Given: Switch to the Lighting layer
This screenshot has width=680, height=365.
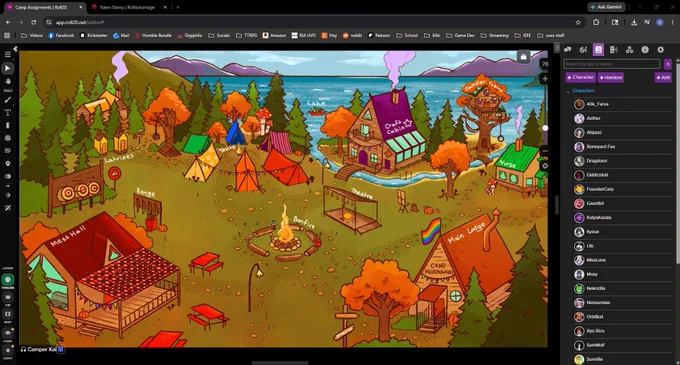Looking at the screenshot, I should pos(7,350).
